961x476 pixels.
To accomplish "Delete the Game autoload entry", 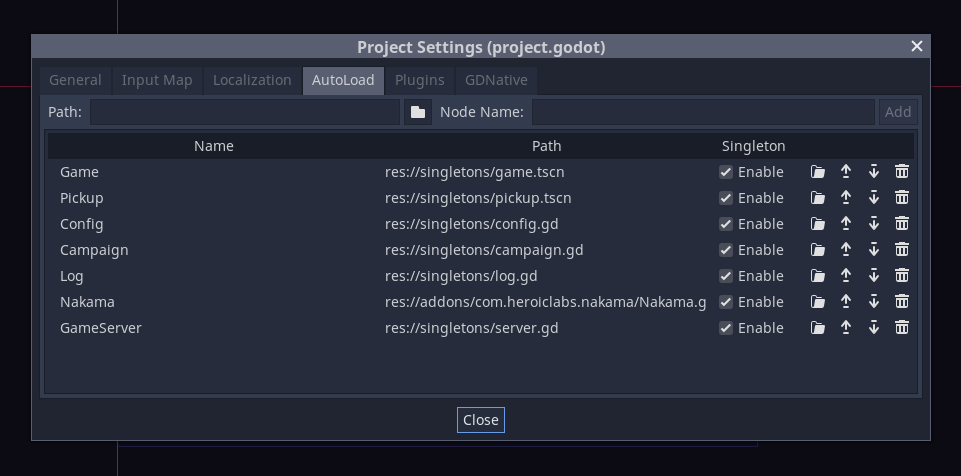I will (901, 172).
